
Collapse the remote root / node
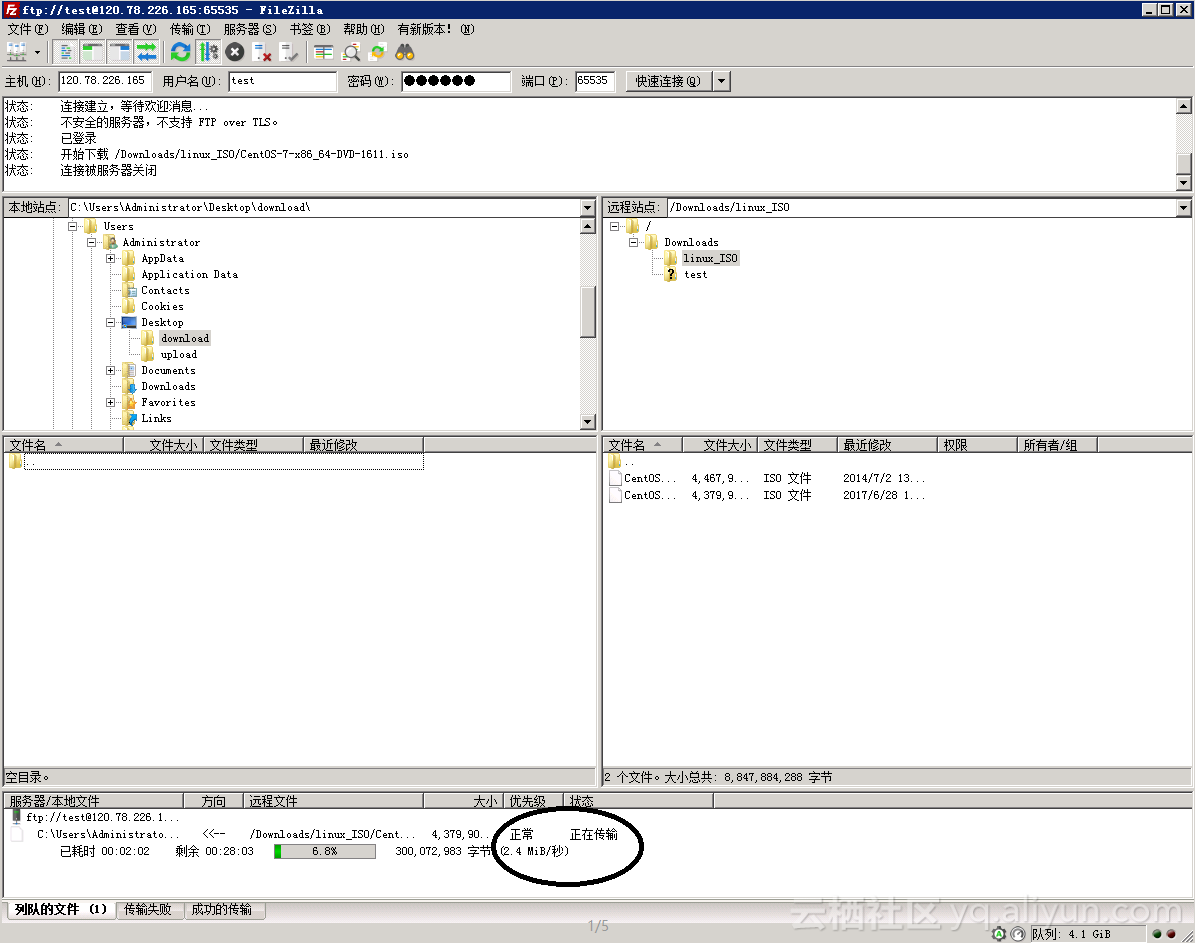(x=614, y=226)
